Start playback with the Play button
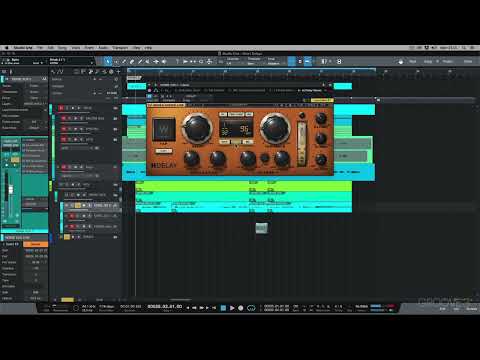 click(232, 308)
